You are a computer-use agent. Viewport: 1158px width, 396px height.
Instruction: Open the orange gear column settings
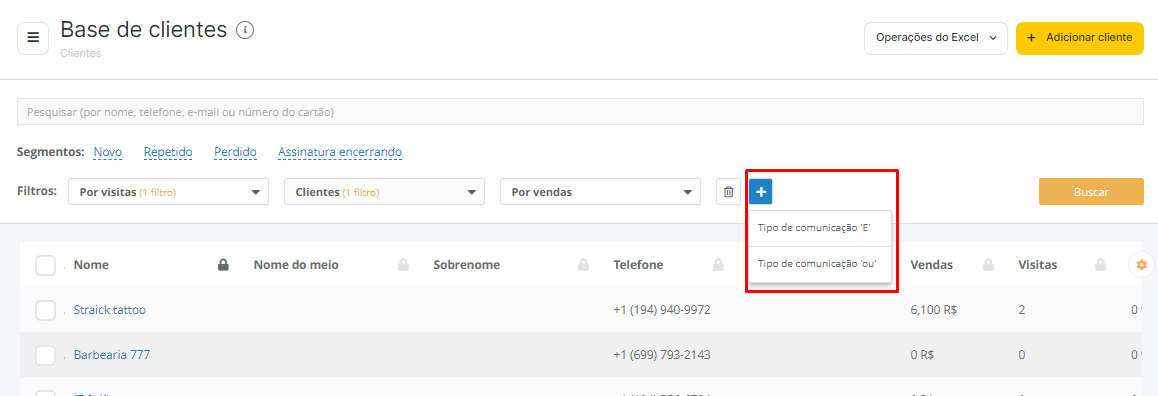pyautogui.click(x=1141, y=264)
